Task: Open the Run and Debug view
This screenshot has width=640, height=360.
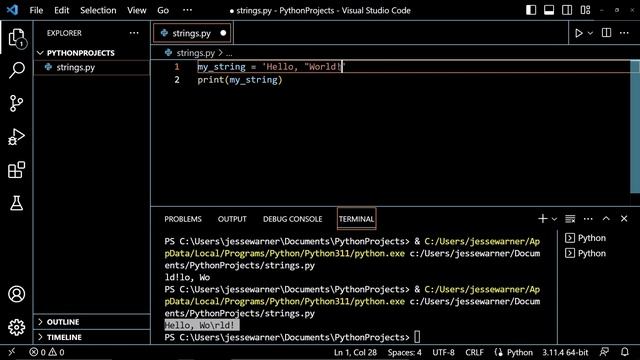Action: click(x=16, y=137)
